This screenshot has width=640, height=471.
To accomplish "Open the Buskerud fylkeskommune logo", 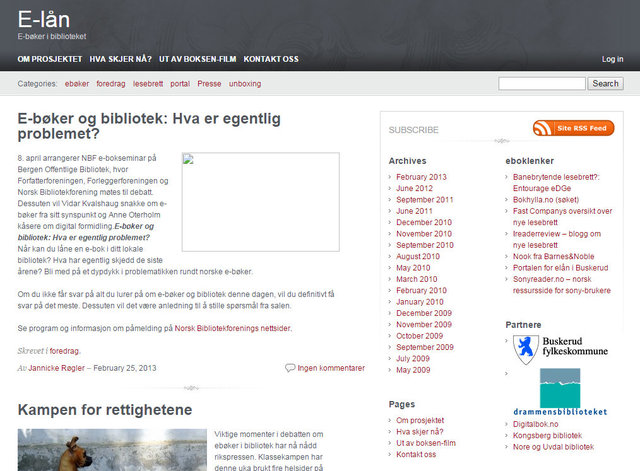I will pos(560,350).
